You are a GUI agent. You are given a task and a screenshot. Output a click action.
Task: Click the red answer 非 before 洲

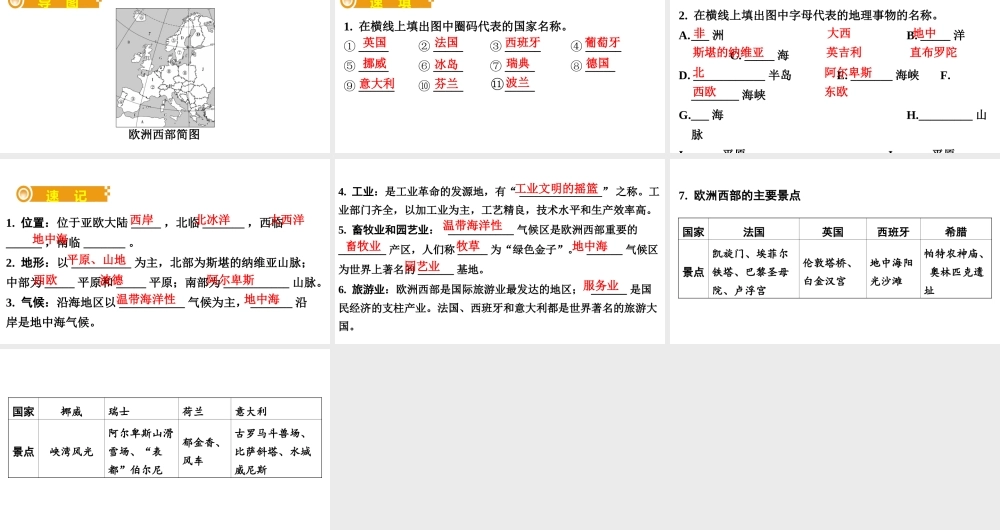click(x=700, y=33)
